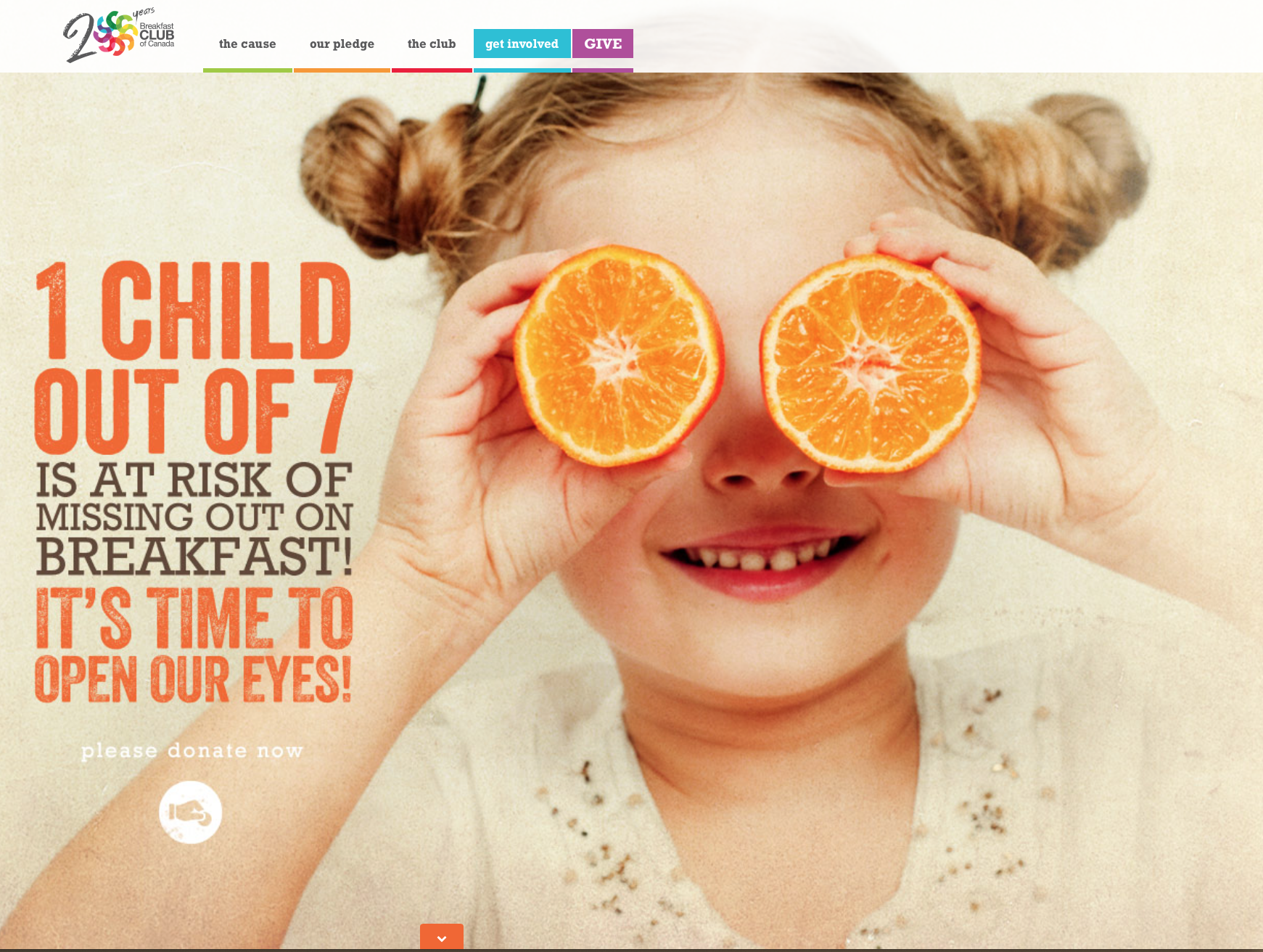1263x952 pixels.
Task: Click the right orange half slice
Action: (x=871, y=364)
